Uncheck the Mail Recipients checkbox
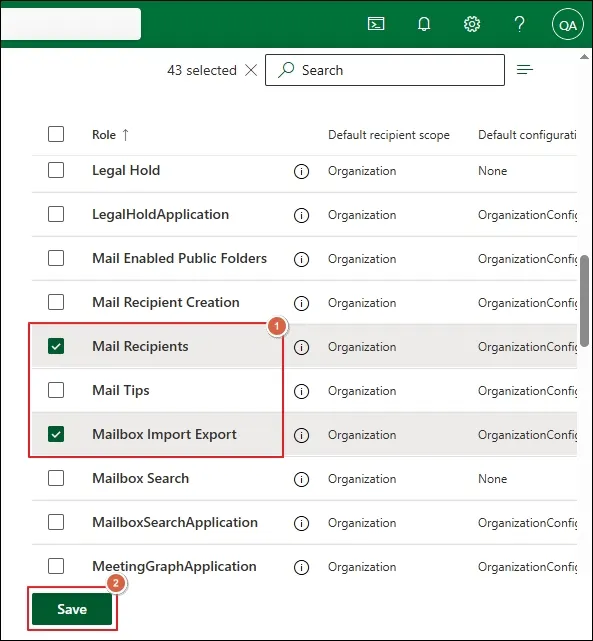Image resolution: width=593 pixels, height=641 pixels. pos(56,346)
